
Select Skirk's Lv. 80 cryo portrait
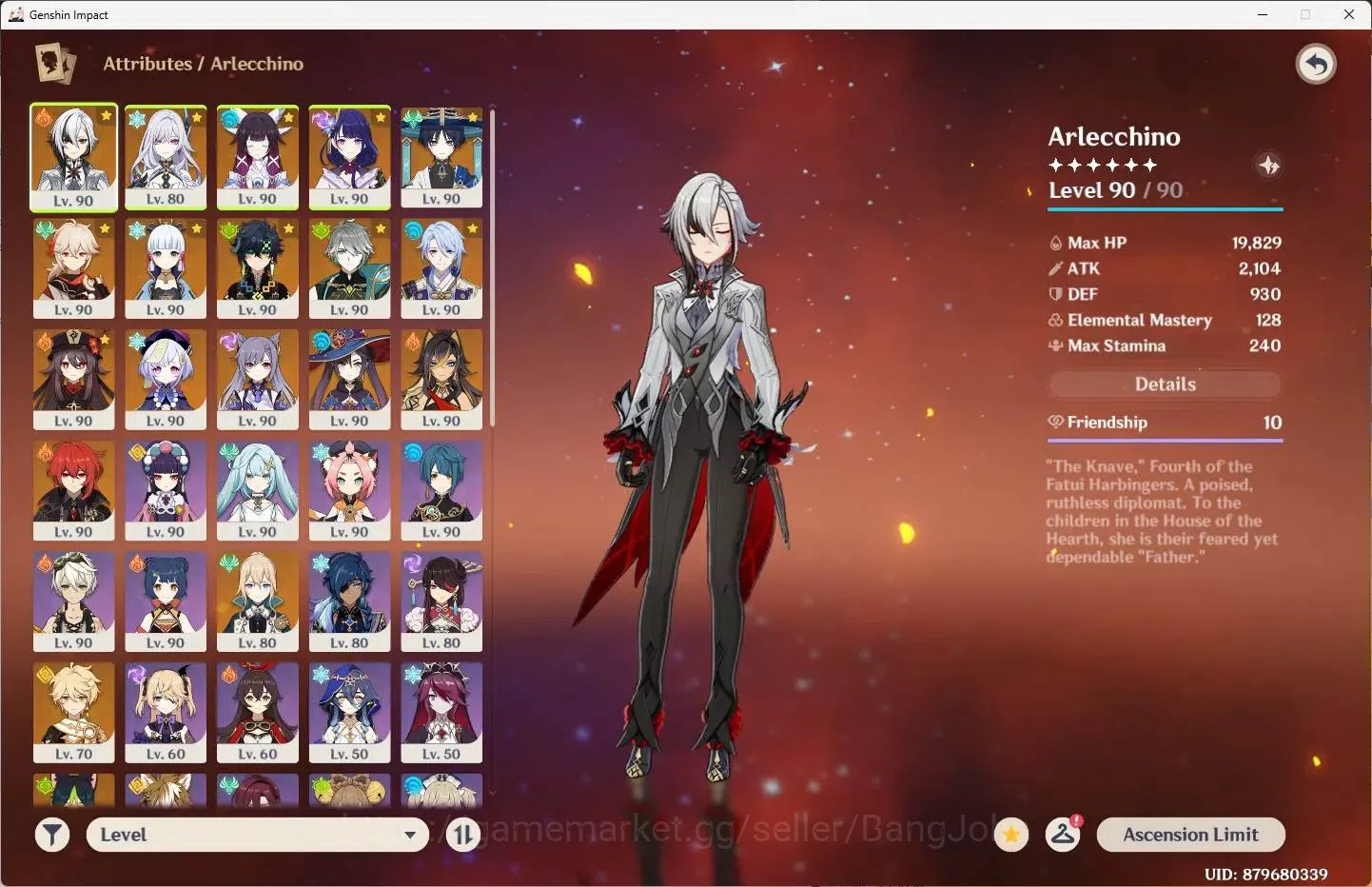pyautogui.click(x=166, y=157)
